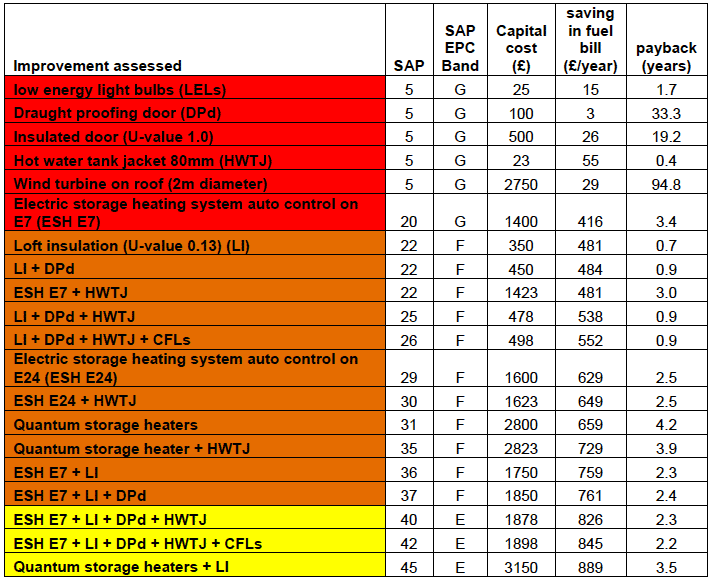Click payback value 94.8
The width and height of the screenshot is (713, 583).
(x=666, y=185)
